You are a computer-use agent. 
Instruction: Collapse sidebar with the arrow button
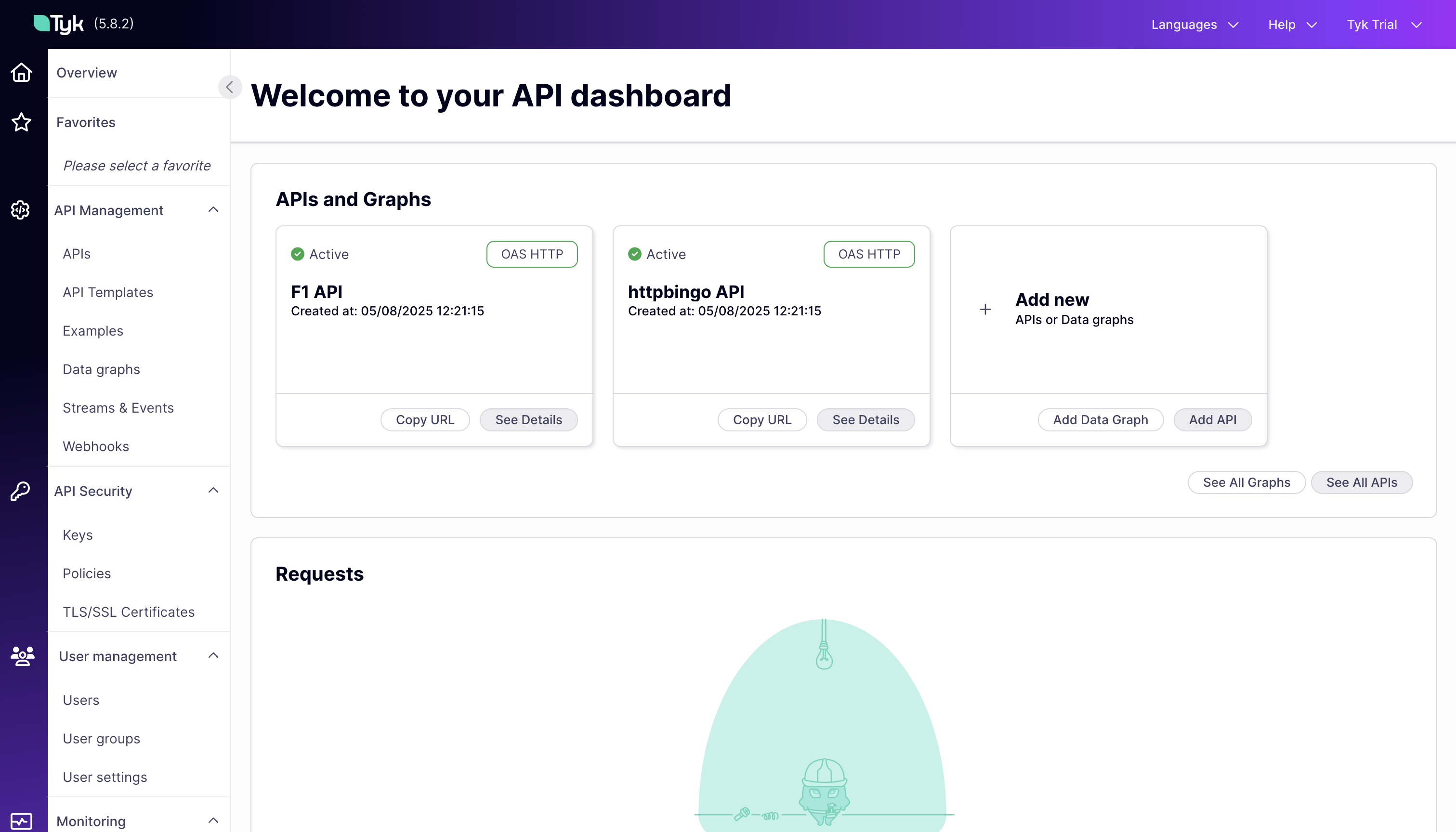click(230, 87)
